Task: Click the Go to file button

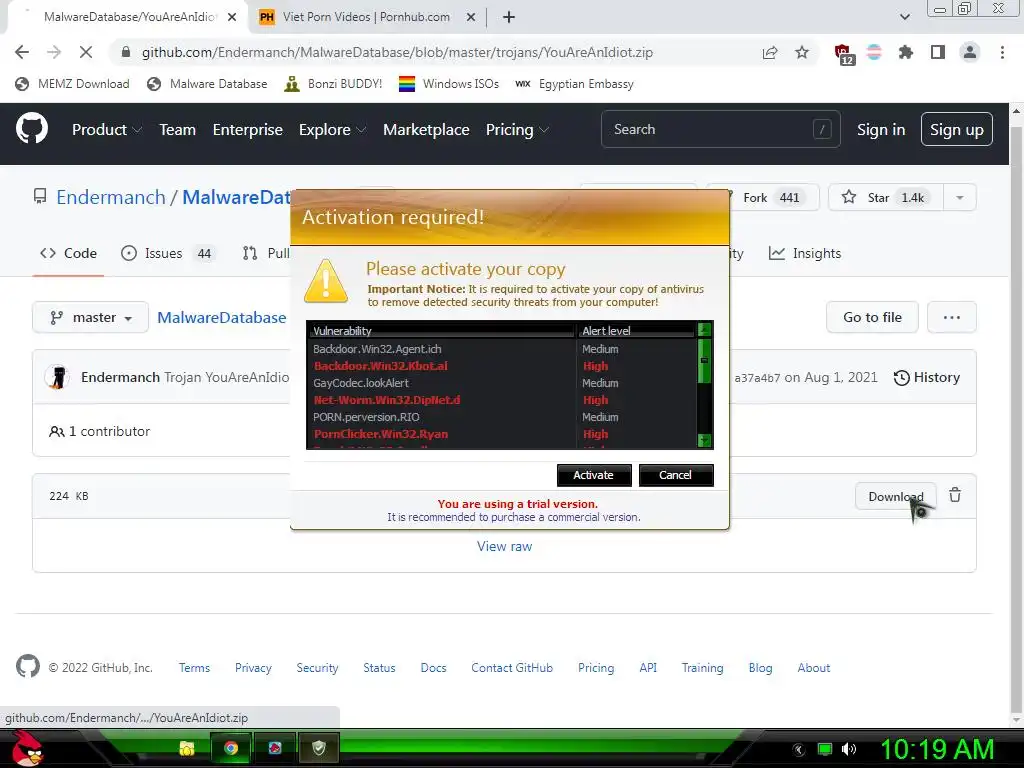Action: [872, 317]
